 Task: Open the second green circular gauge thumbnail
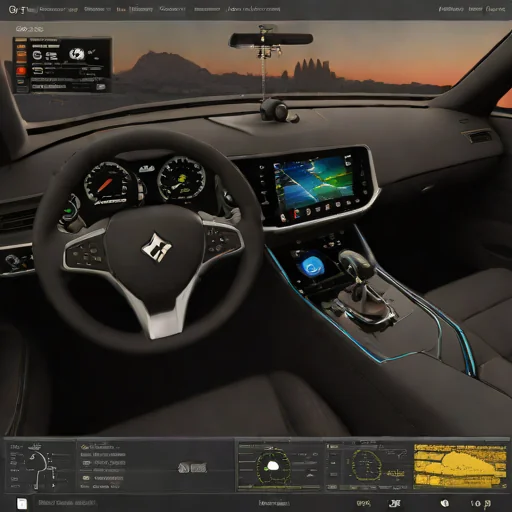click(x=367, y=466)
